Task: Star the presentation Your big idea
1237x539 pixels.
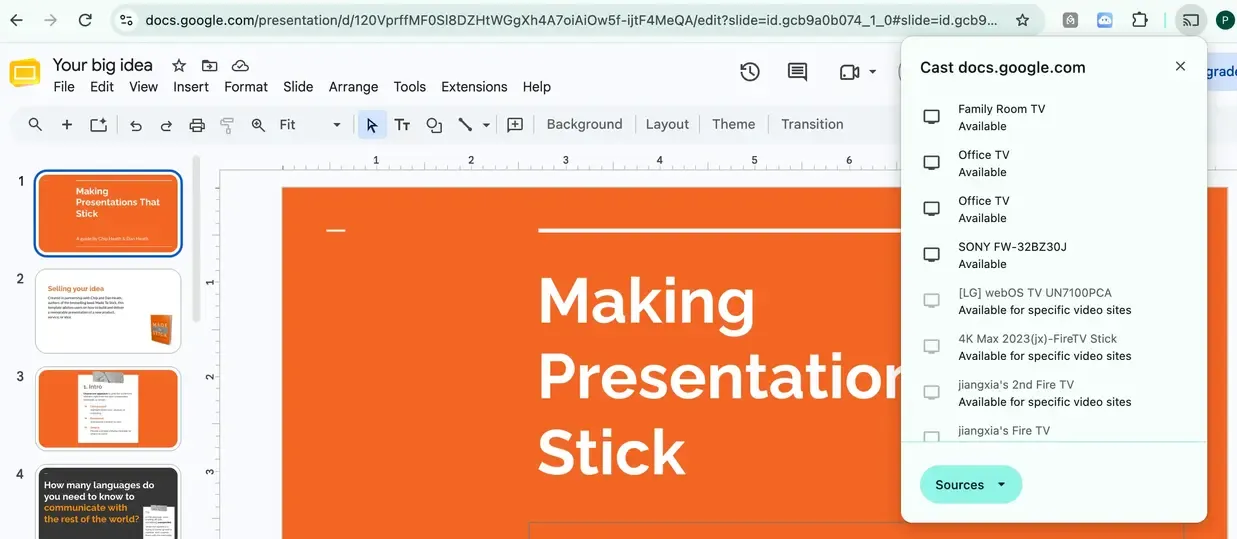Action: (x=179, y=65)
